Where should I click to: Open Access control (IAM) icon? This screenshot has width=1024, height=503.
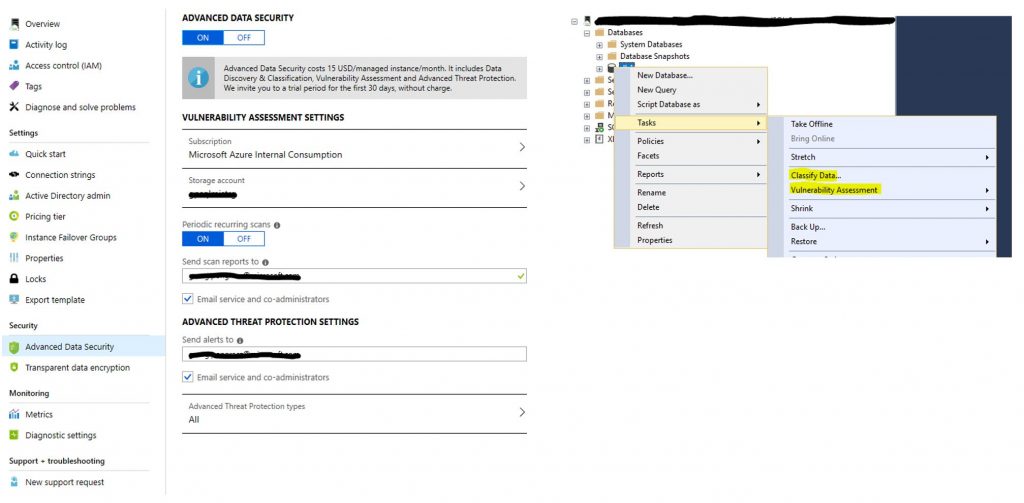(x=14, y=66)
